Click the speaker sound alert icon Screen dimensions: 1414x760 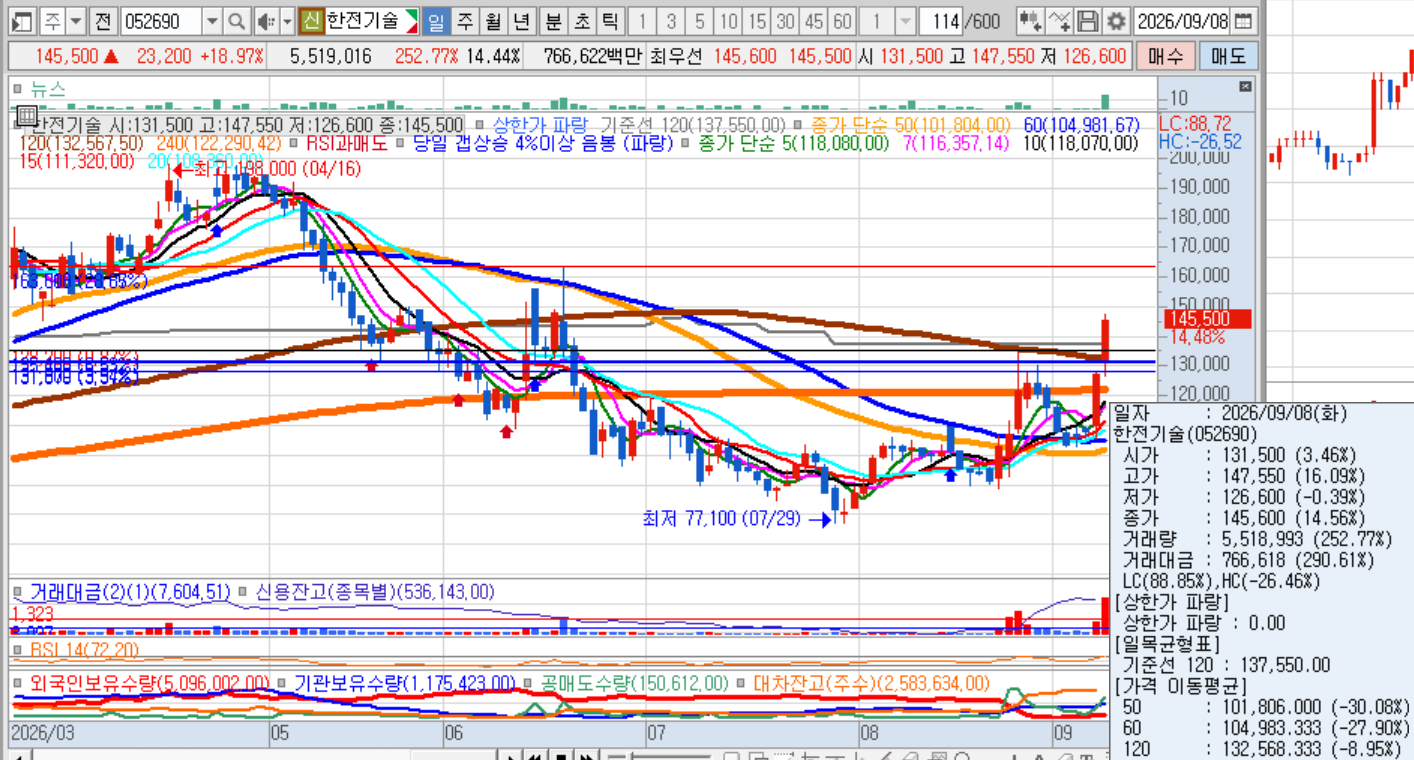tap(266, 20)
